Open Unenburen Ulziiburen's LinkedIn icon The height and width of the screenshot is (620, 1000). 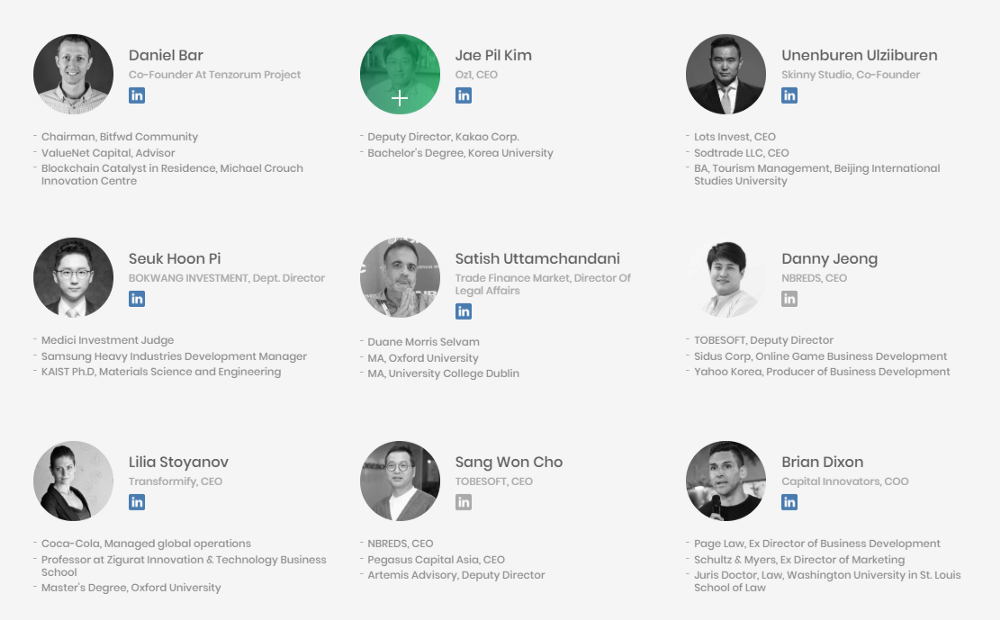(790, 96)
